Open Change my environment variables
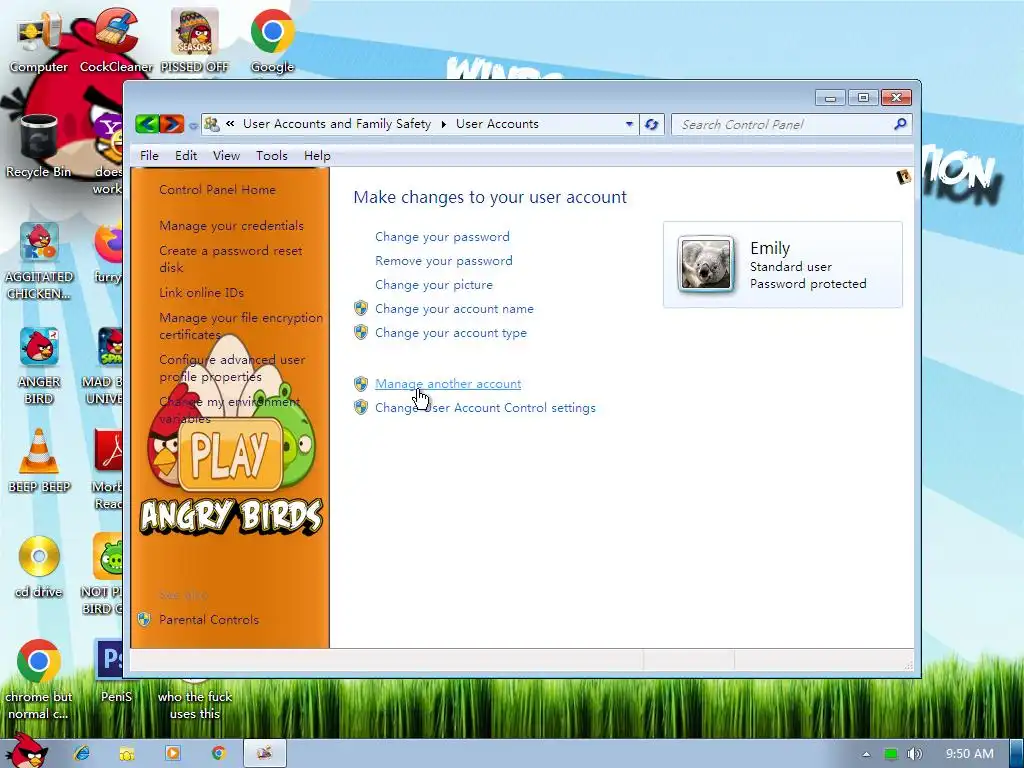Image resolution: width=1024 pixels, height=768 pixels. pyautogui.click(x=229, y=409)
